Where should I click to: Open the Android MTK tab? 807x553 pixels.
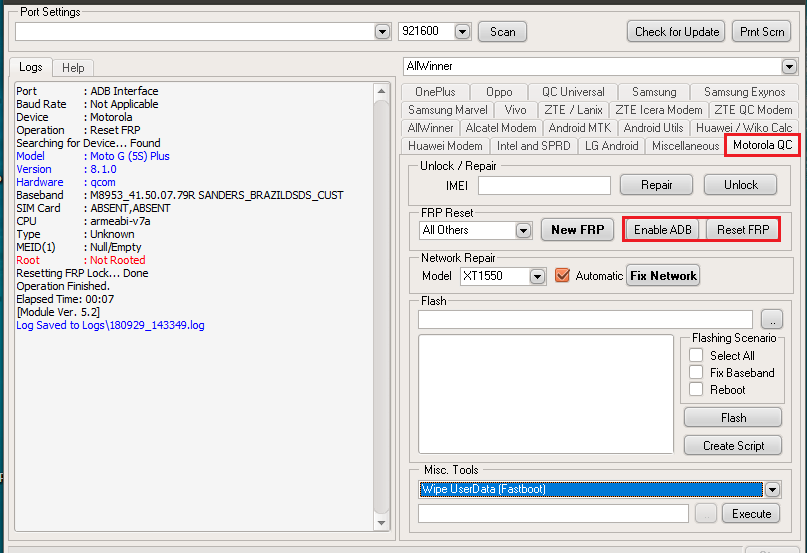click(580, 128)
